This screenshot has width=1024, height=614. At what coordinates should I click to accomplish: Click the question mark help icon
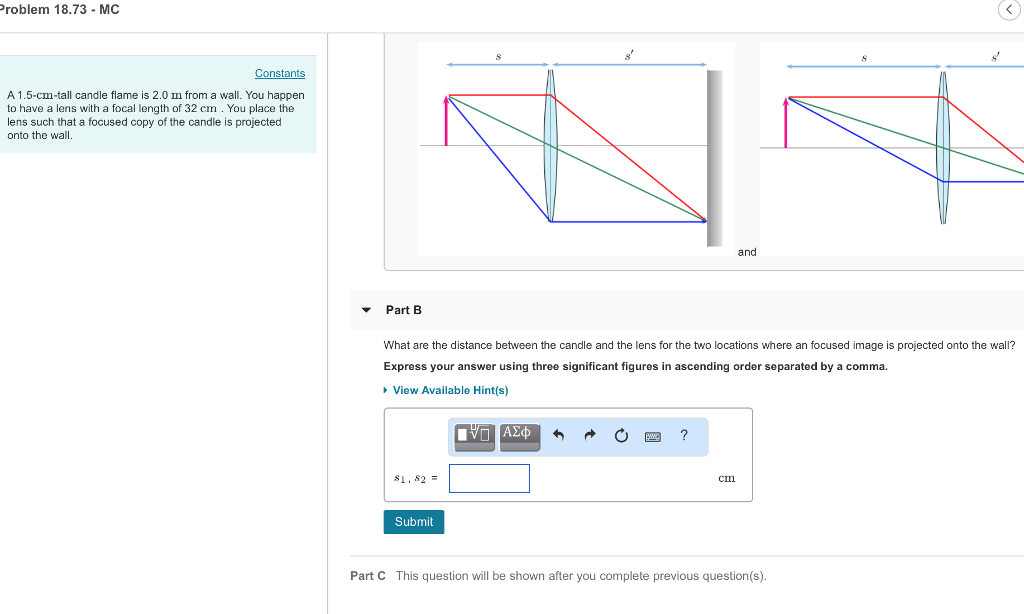(x=684, y=435)
